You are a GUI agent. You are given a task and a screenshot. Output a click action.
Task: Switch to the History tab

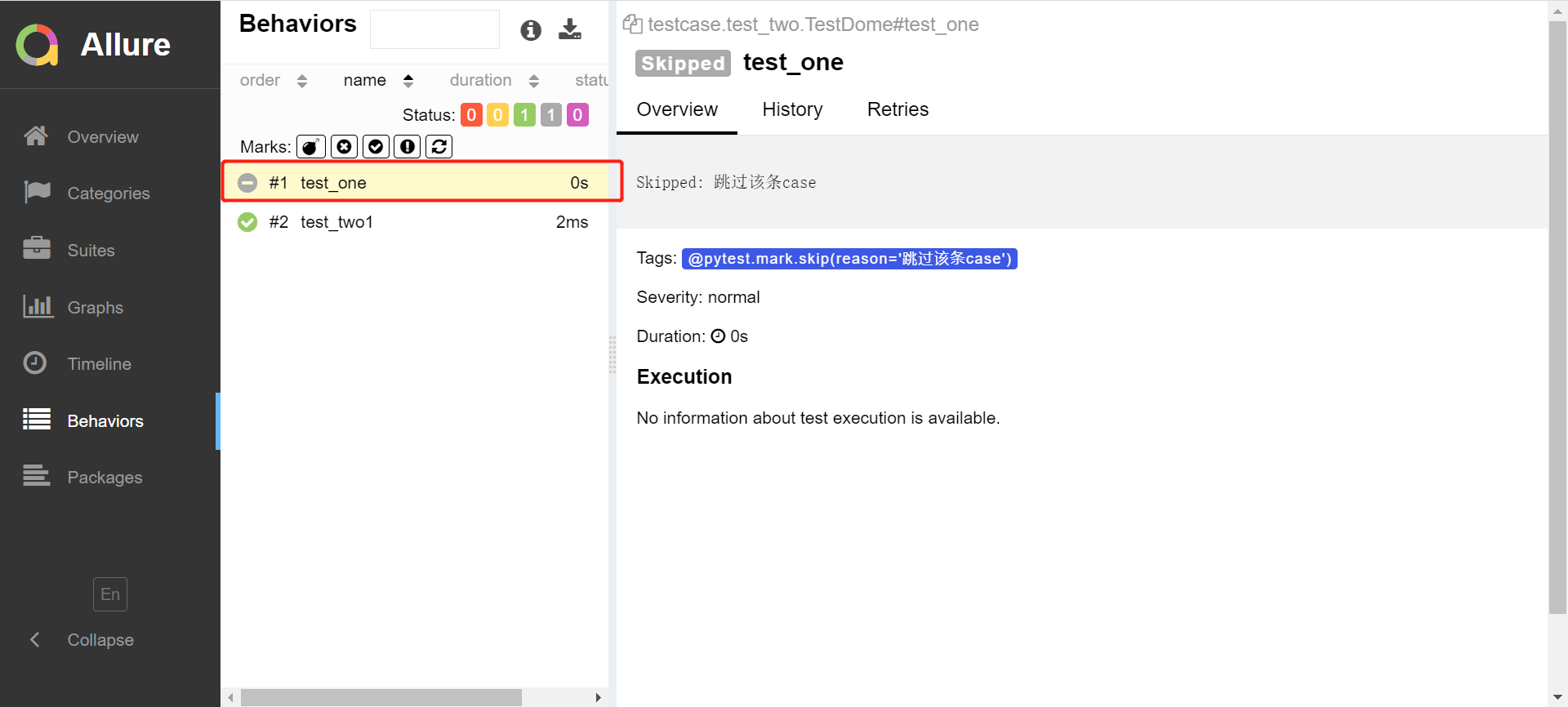pyautogui.click(x=792, y=109)
